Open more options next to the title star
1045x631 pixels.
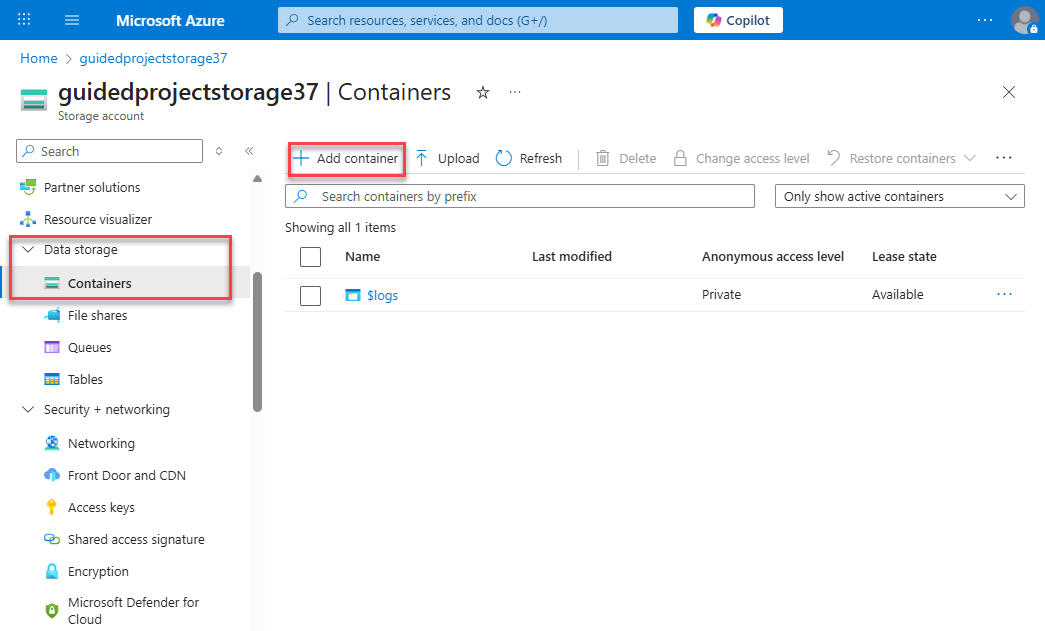515,92
